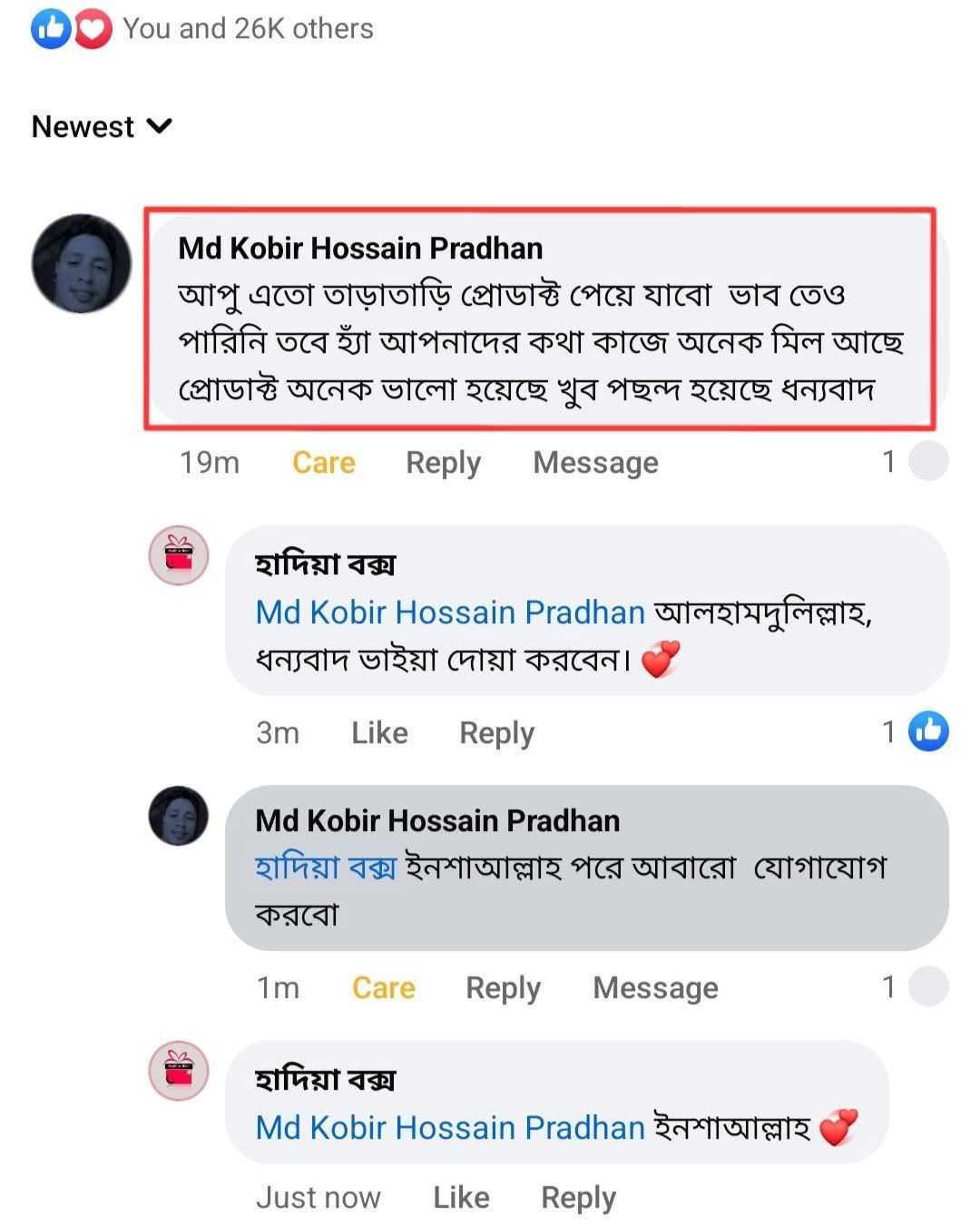Select Care on the first comment
Viewport: 980px width, 1225px height.
coord(322,463)
